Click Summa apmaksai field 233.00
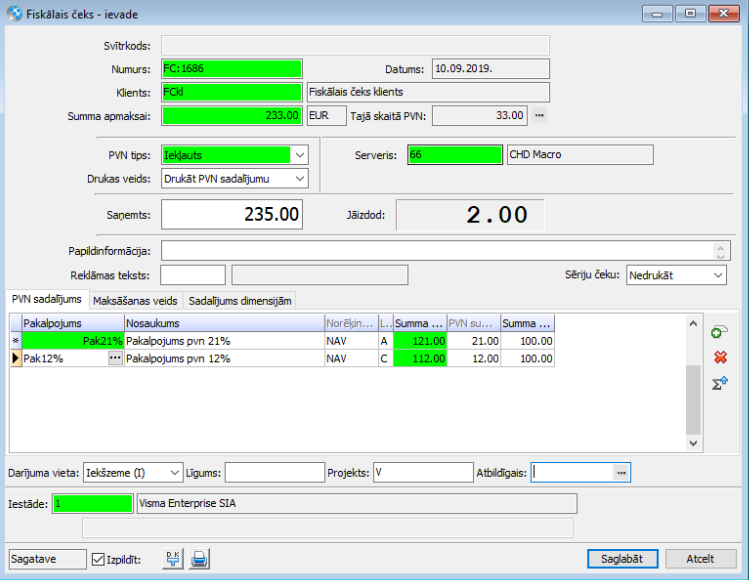 point(232,116)
